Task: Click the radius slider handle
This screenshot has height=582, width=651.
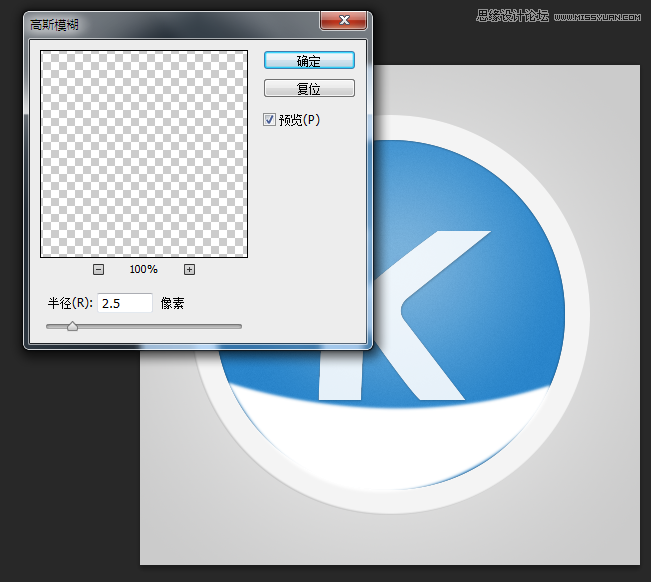Action: 72,326
